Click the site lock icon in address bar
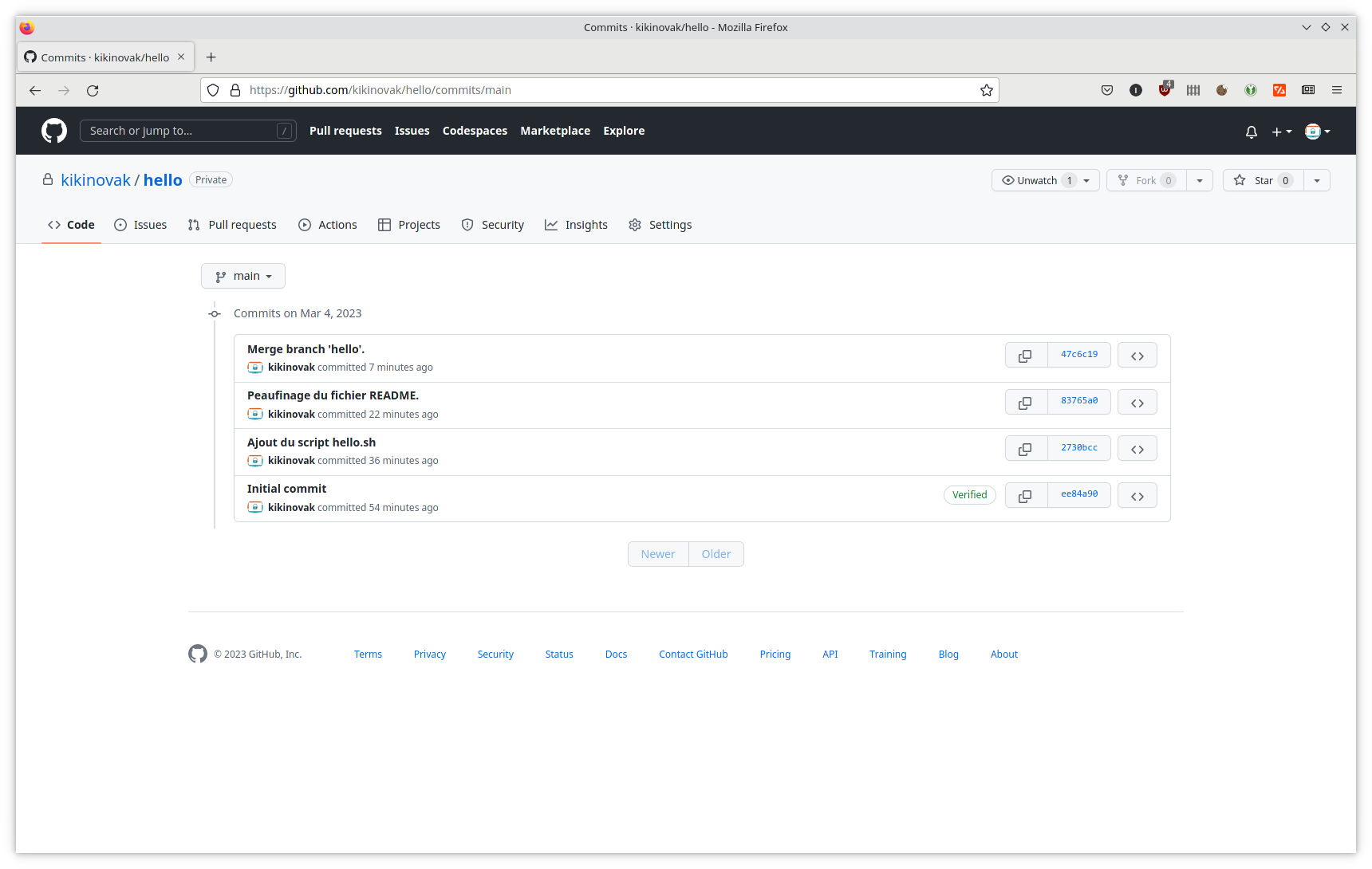This screenshot has width=1372, height=869. click(235, 90)
